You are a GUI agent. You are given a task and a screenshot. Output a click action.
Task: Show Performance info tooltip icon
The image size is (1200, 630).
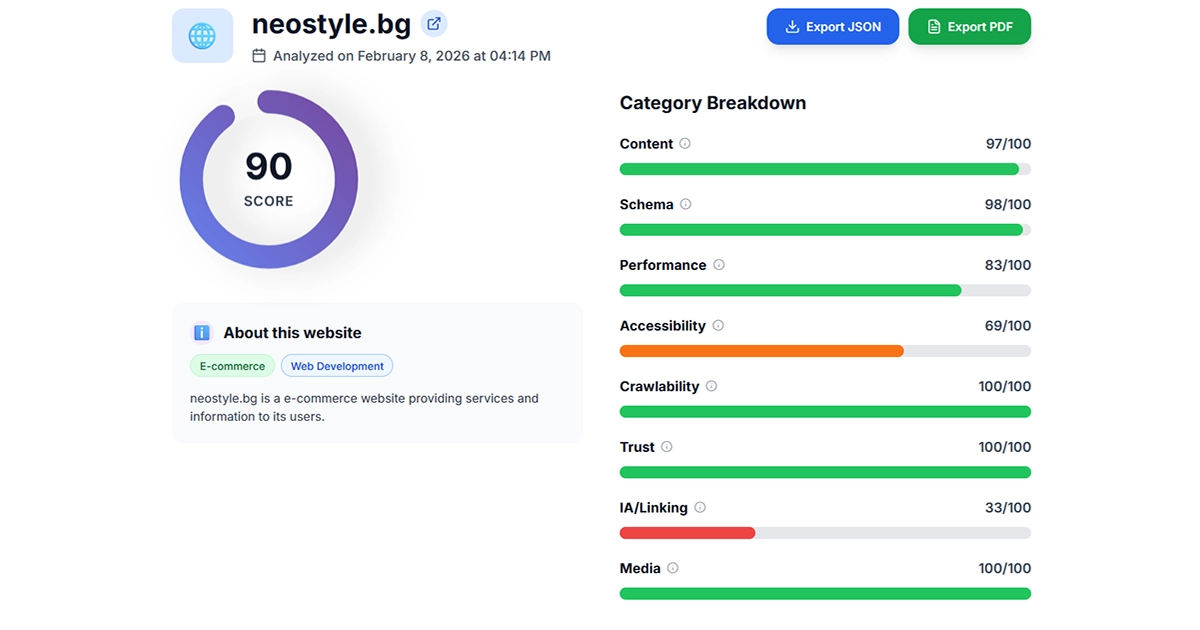coord(719,265)
